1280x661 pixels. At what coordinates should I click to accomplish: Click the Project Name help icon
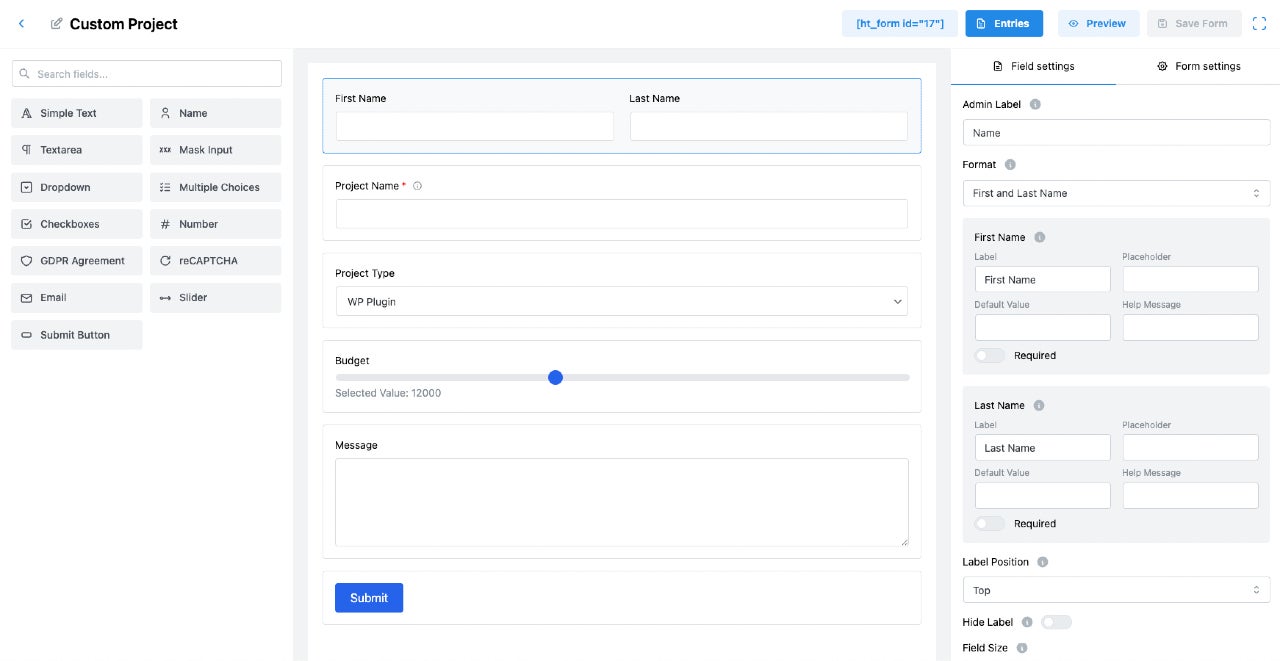(417, 186)
